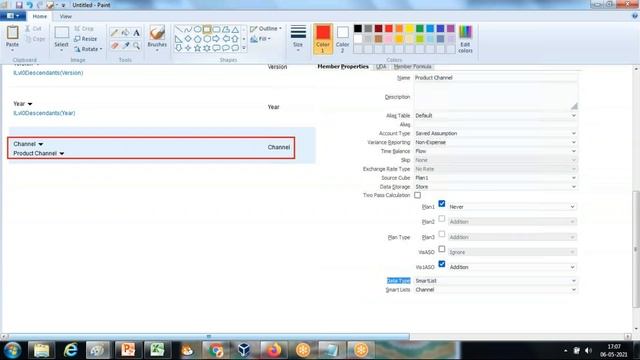Open the Paint file menu button
Screen dimensions: 640x360
click(13, 16)
